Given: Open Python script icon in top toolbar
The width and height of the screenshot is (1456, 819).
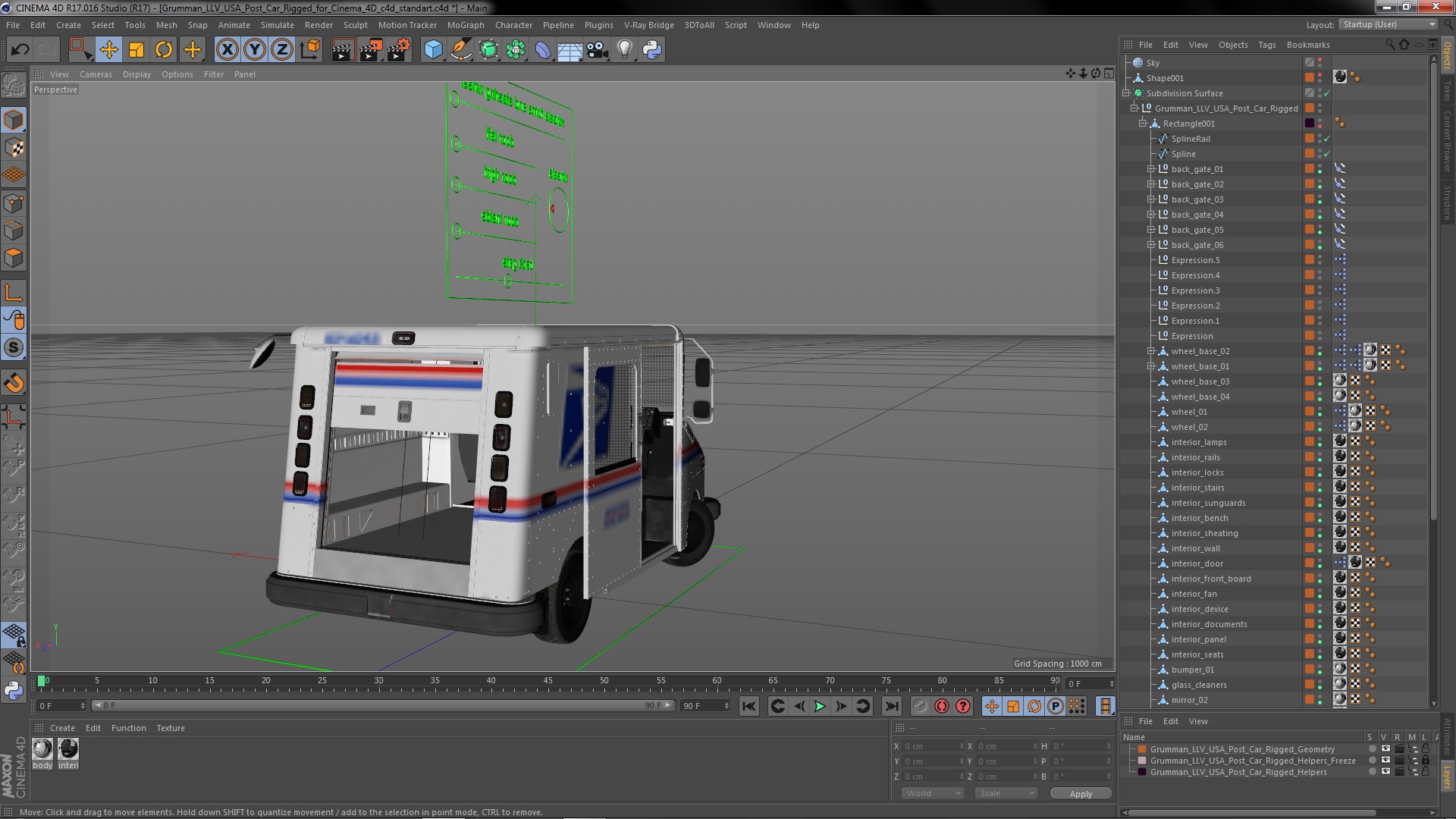Looking at the screenshot, I should point(652,50).
